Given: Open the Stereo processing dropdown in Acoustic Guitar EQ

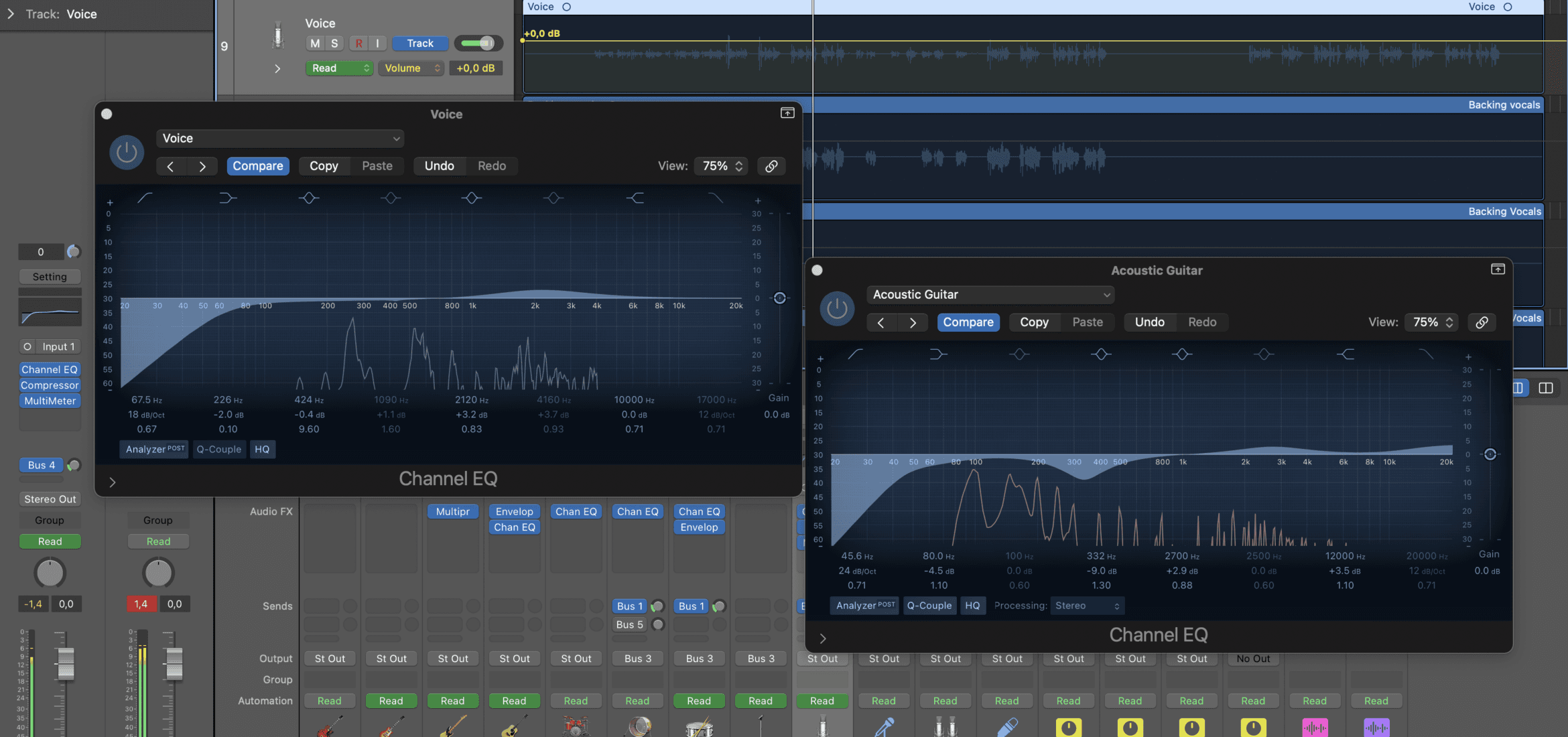Looking at the screenshot, I should 1086,605.
